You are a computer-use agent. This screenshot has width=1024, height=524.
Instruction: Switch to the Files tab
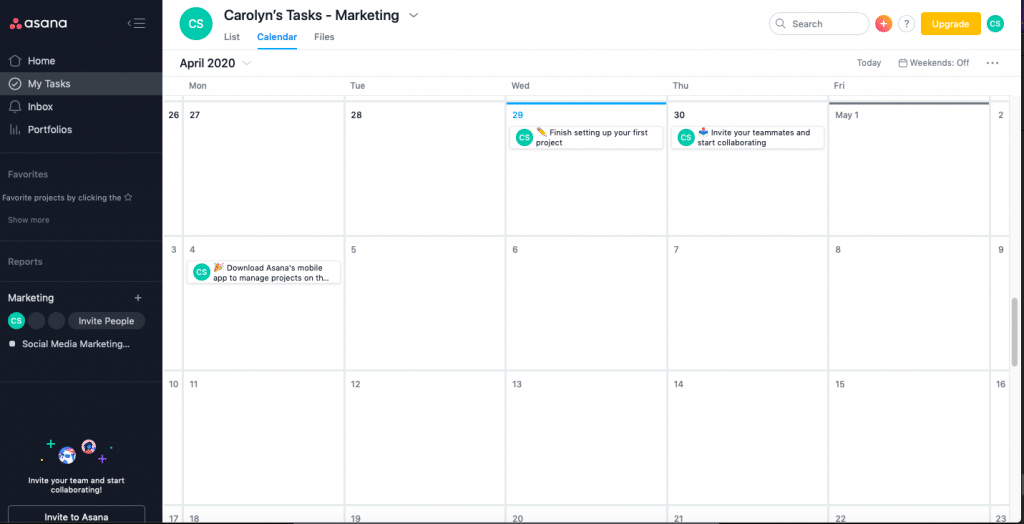pyautogui.click(x=324, y=37)
